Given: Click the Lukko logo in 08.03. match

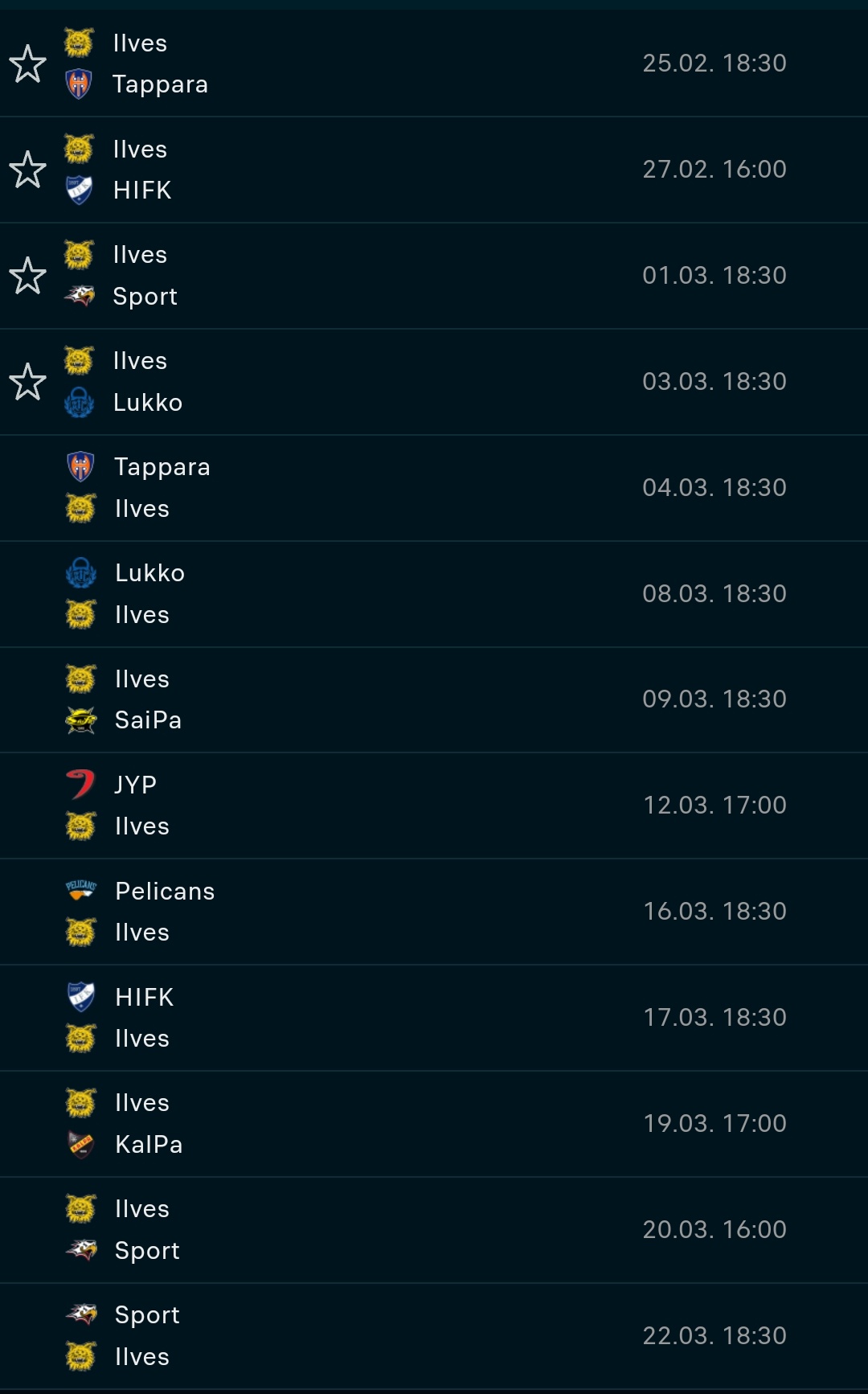Looking at the screenshot, I should click(80, 572).
